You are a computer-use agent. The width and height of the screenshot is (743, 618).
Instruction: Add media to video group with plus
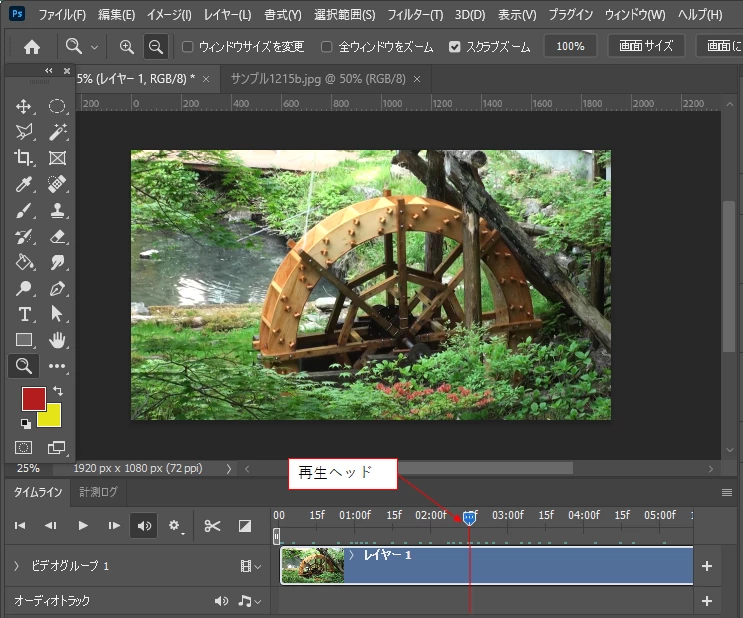[x=707, y=566]
